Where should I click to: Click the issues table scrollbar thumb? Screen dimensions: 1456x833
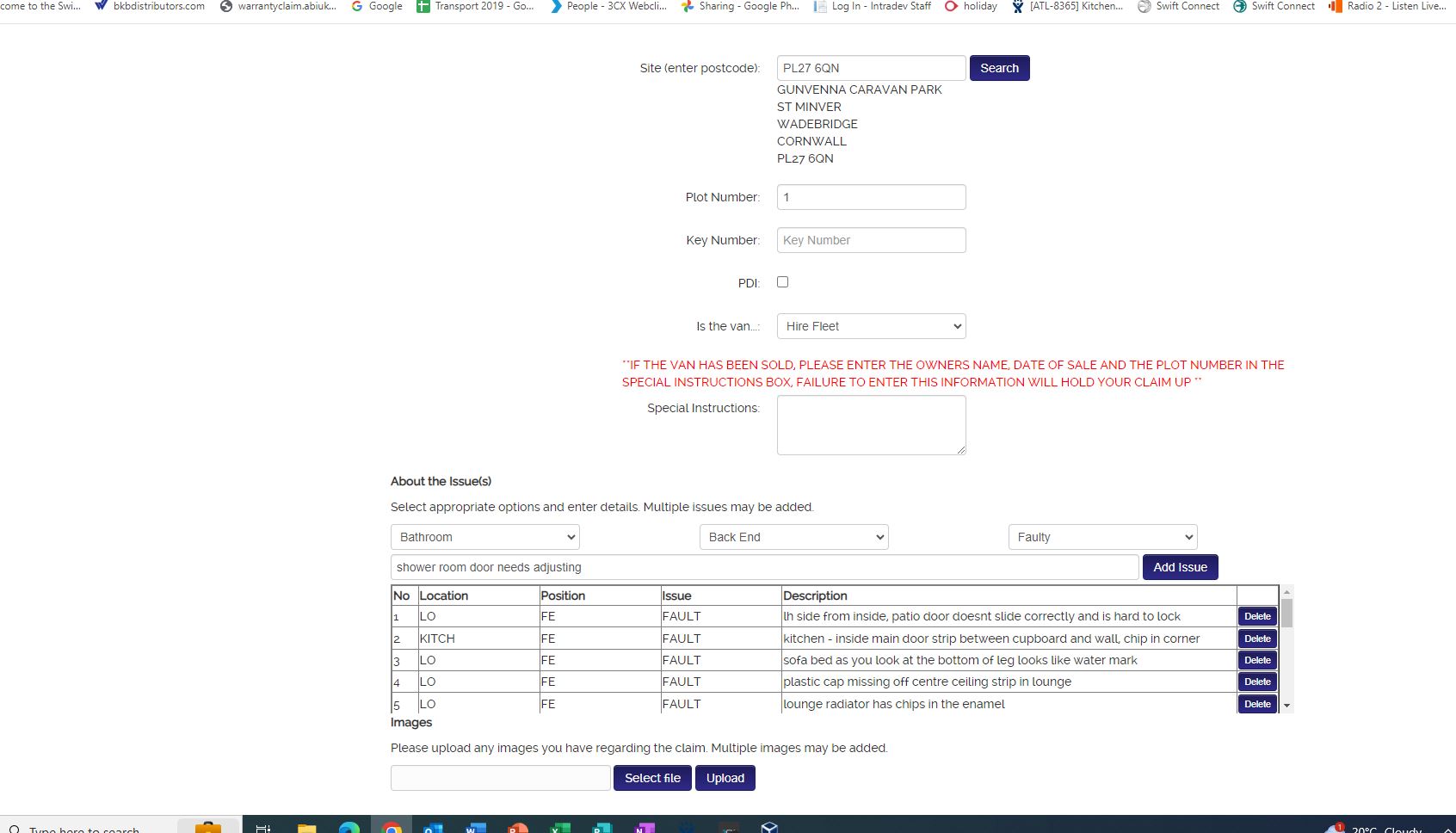(1286, 614)
